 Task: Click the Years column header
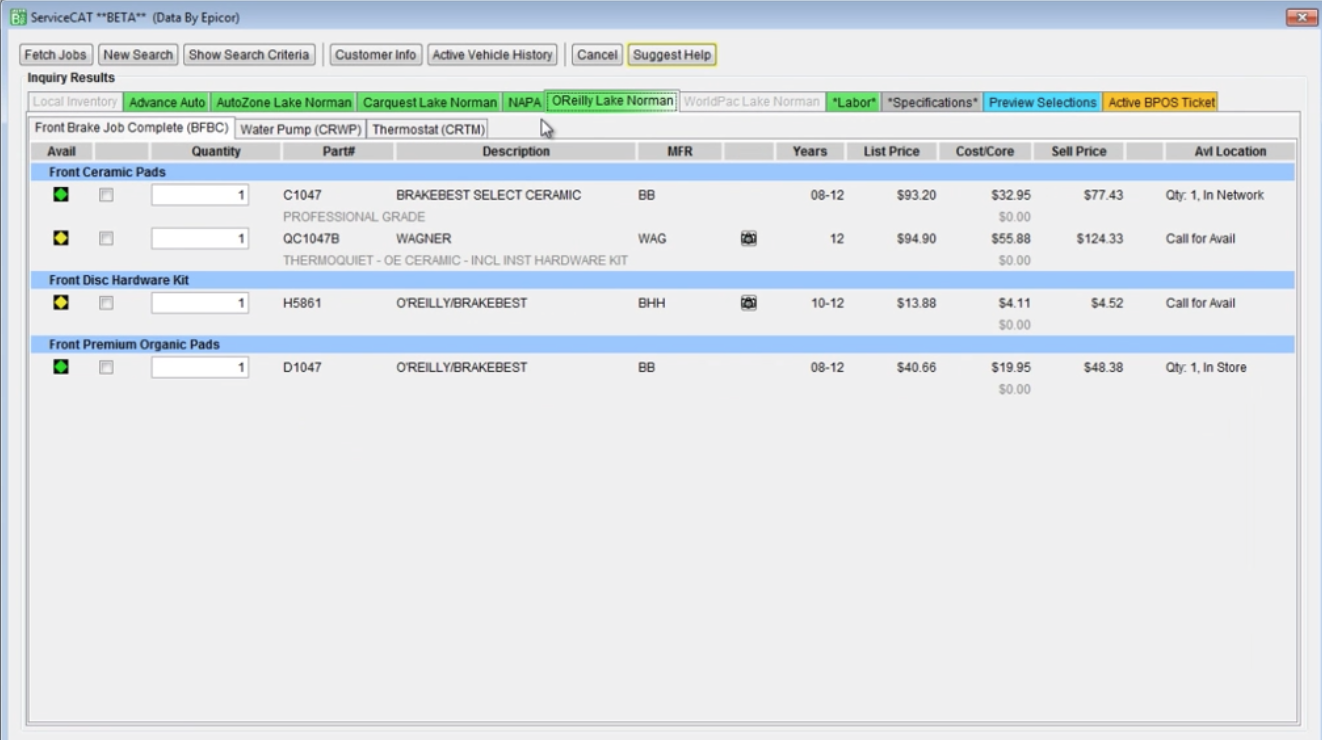[810, 152]
